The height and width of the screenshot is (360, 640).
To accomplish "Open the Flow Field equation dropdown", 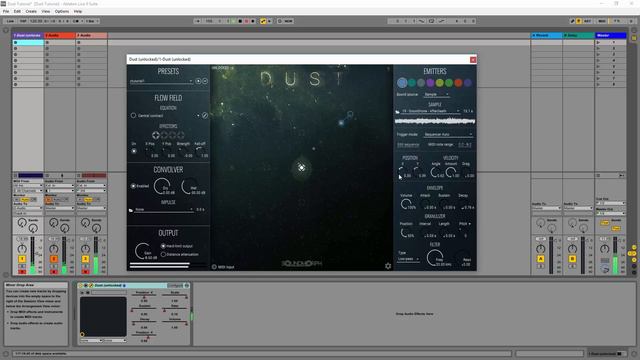I will (x=168, y=116).
